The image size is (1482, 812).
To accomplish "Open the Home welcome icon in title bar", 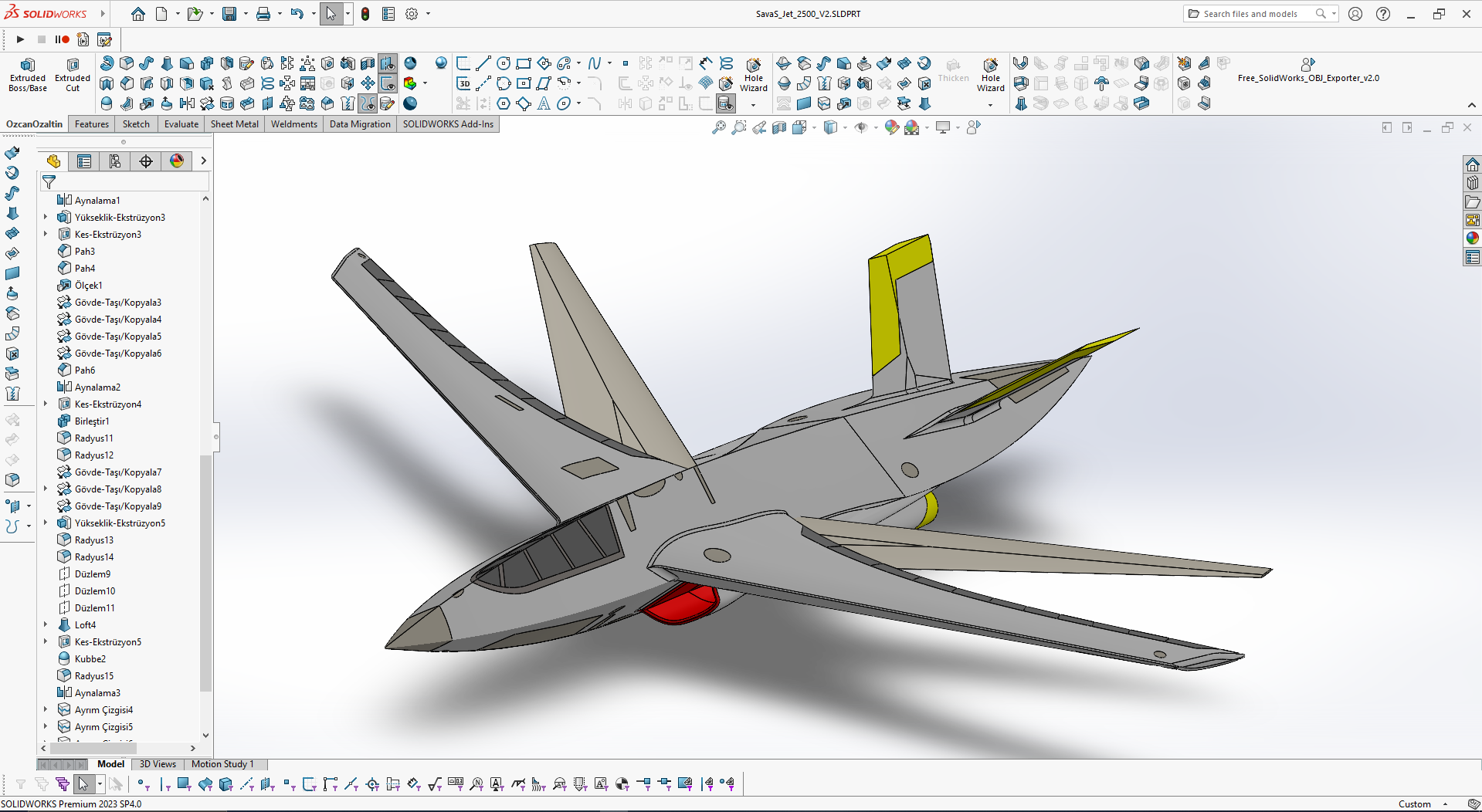I will [x=138, y=14].
